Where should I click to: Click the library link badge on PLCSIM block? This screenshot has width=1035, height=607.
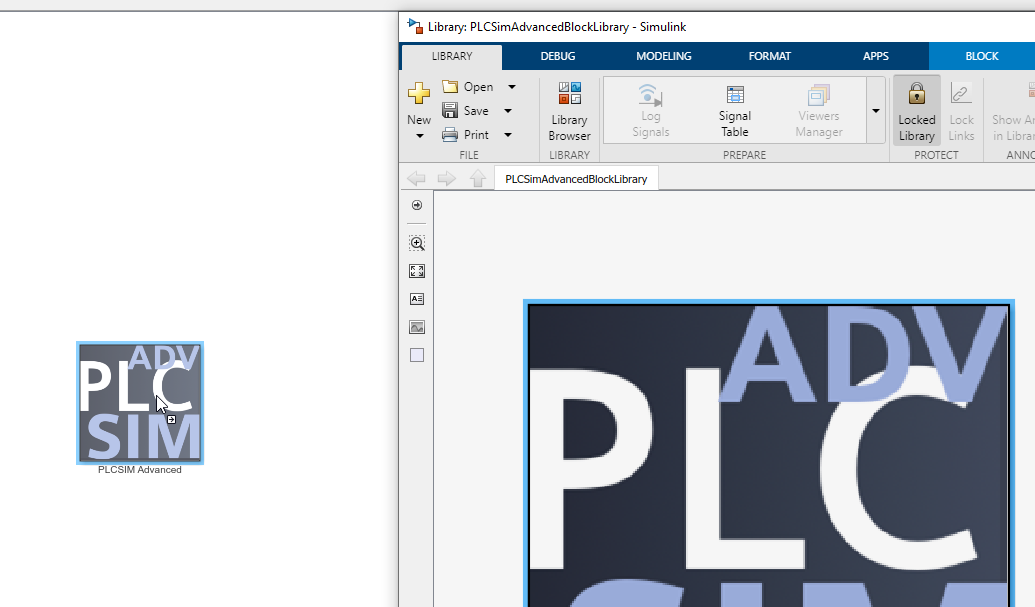[x=171, y=420]
